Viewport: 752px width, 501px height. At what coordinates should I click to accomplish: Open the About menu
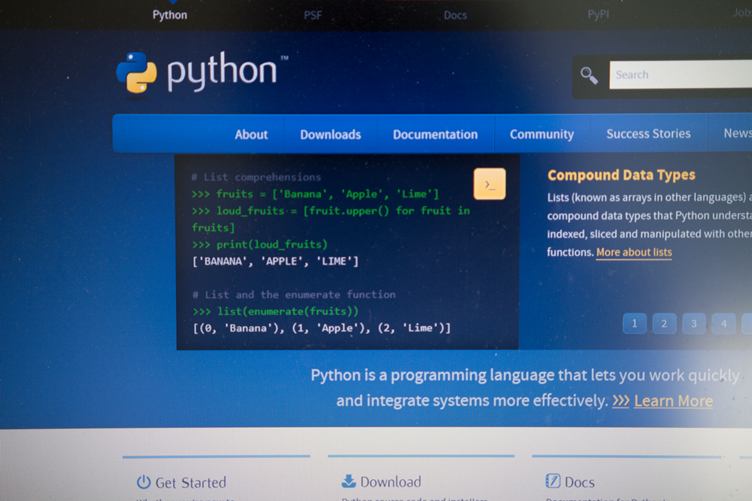pos(251,135)
